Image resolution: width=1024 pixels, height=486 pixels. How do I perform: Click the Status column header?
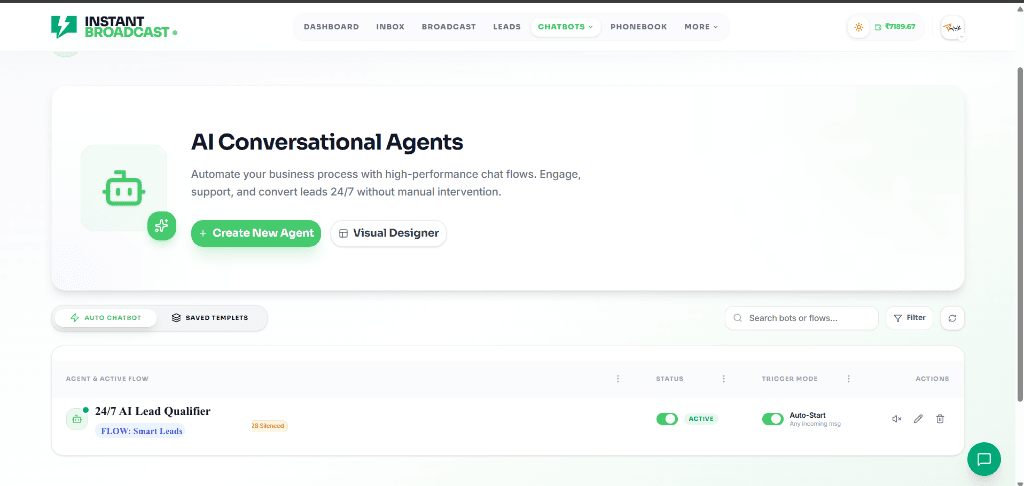point(669,379)
